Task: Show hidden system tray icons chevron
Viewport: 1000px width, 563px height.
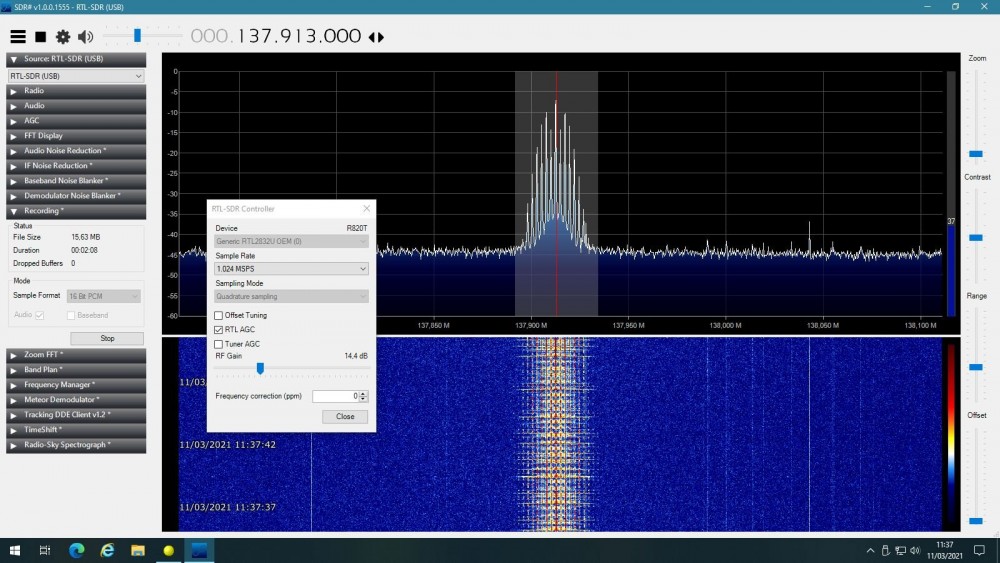Action: point(870,551)
